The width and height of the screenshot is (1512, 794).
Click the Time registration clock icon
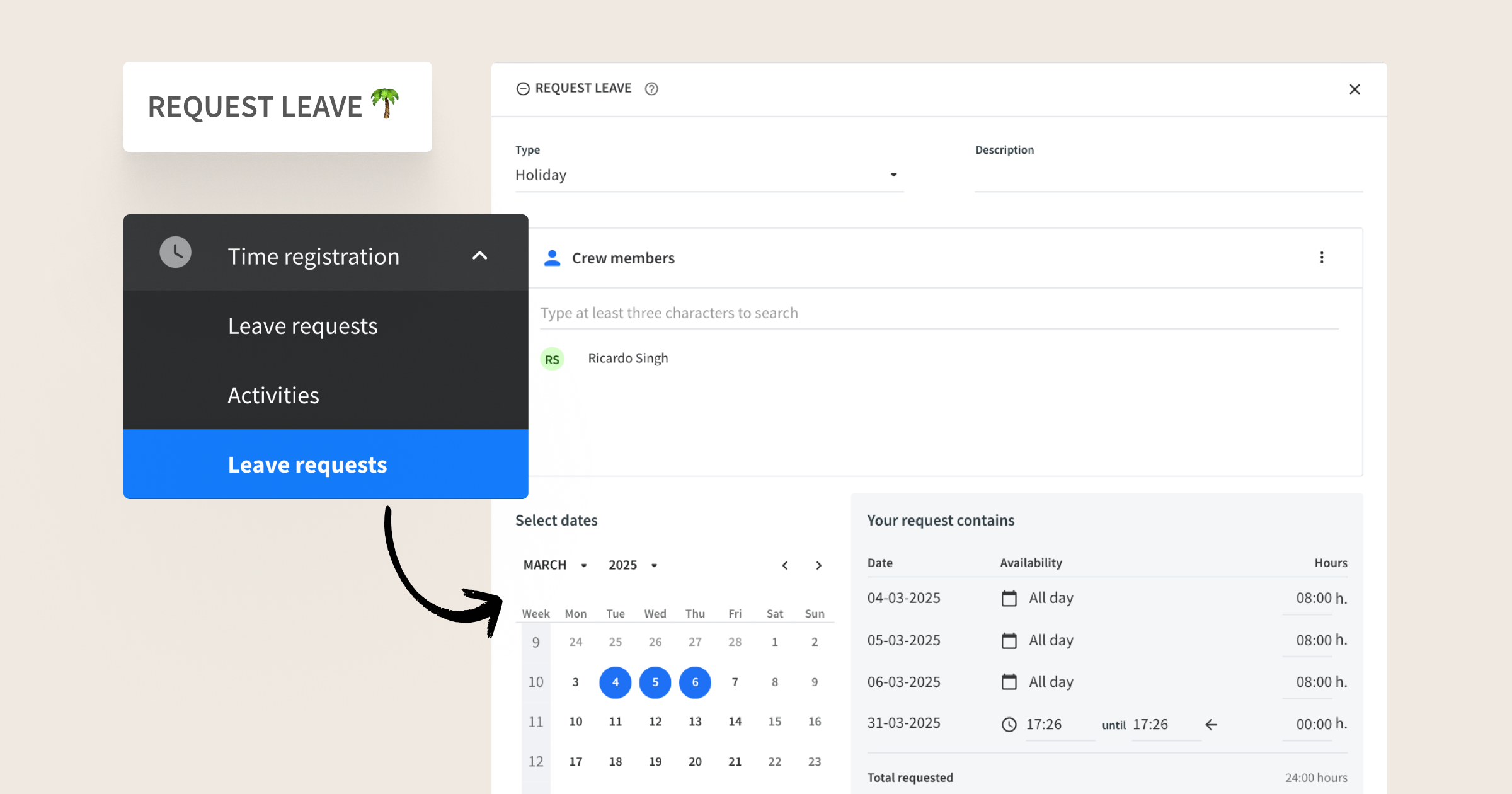pos(175,253)
